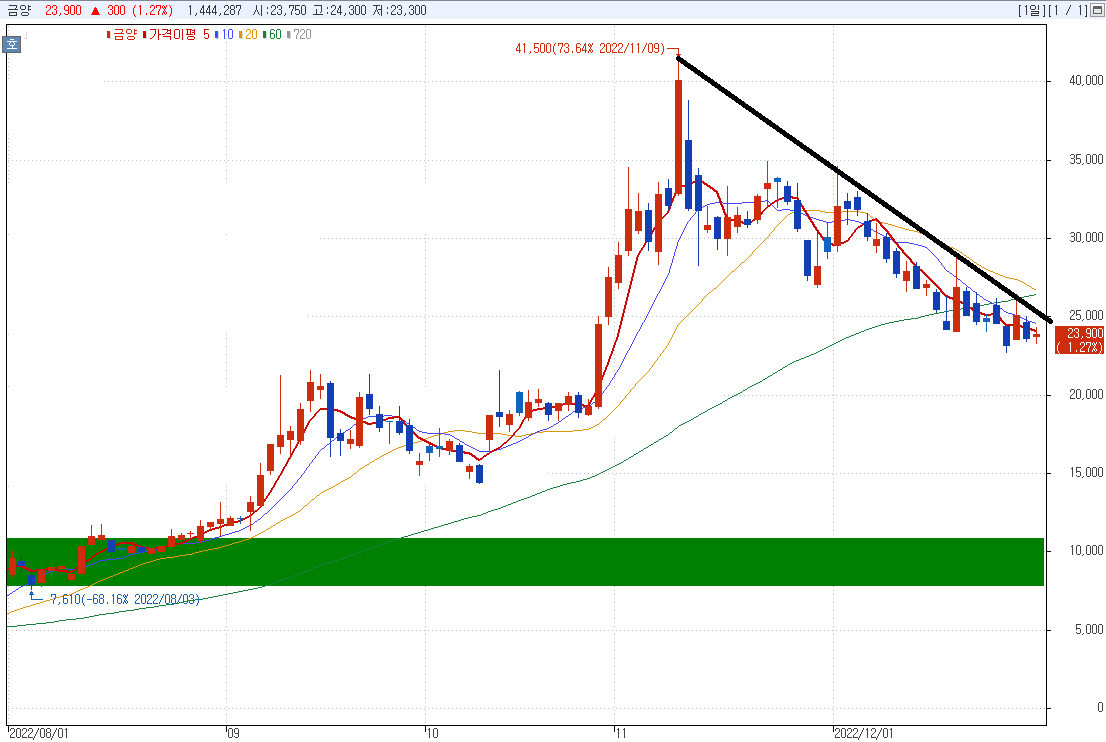The width and height of the screenshot is (1106, 742).
Task: Click the red up-triangle price change indicator
Action: 95,11
